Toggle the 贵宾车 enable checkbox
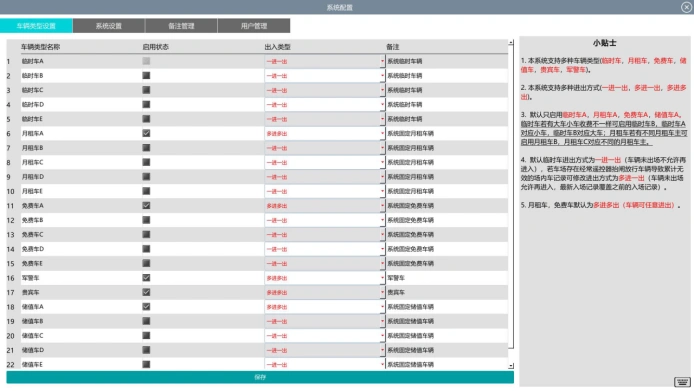Viewport: 694px width, 391px height. pyautogui.click(x=146, y=292)
